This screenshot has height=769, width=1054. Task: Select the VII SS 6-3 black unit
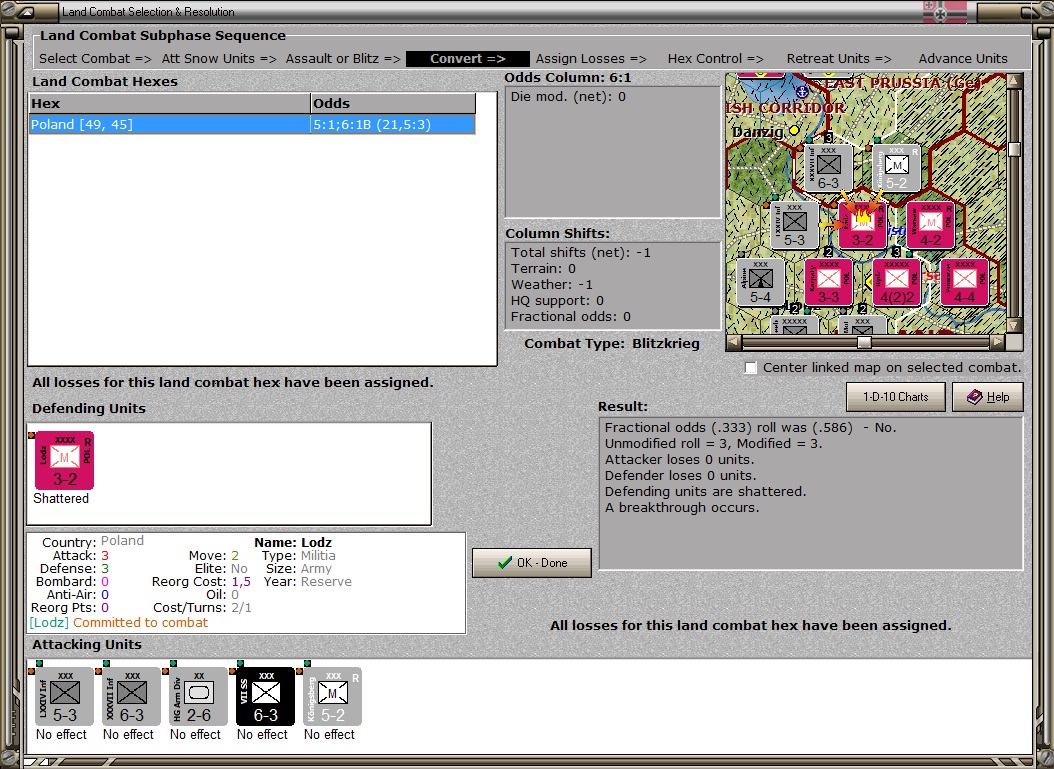[x=266, y=696]
